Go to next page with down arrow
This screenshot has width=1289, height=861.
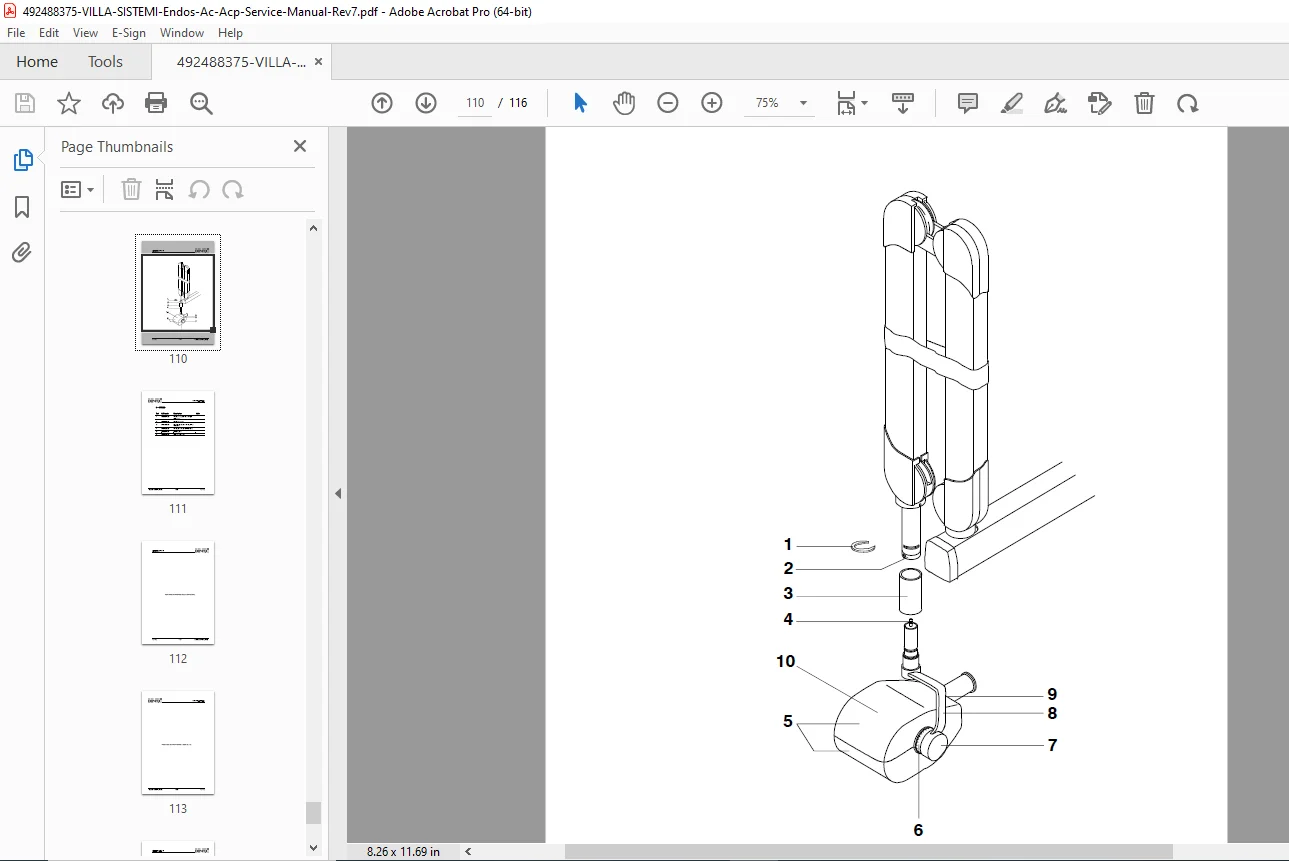(426, 103)
